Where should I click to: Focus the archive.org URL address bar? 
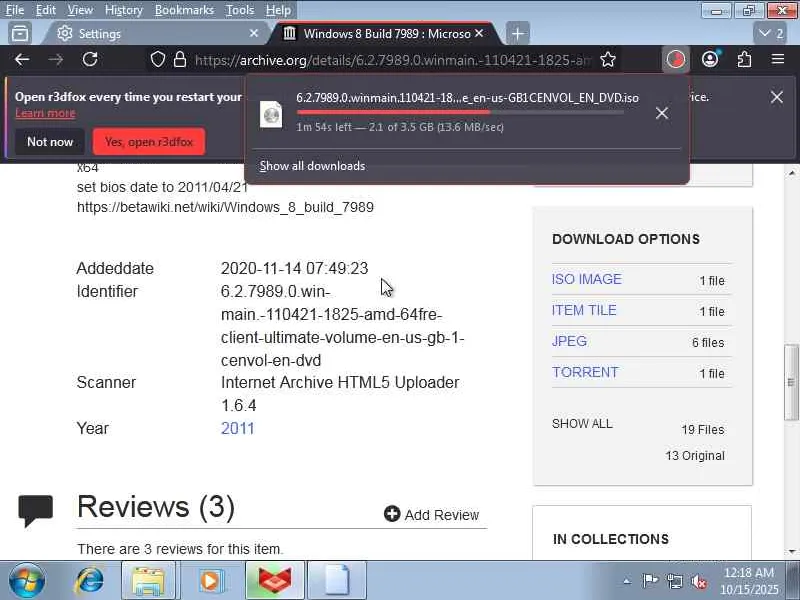(393, 60)
